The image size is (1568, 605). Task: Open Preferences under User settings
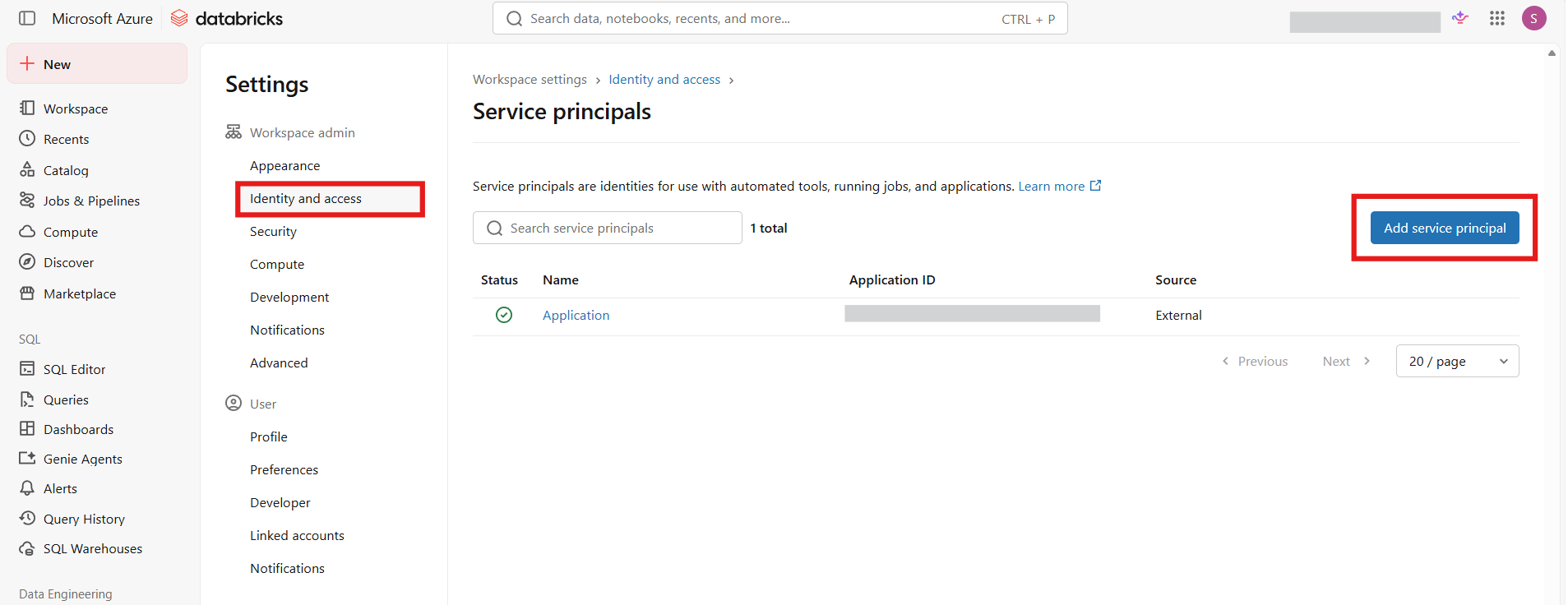point(284,469)
